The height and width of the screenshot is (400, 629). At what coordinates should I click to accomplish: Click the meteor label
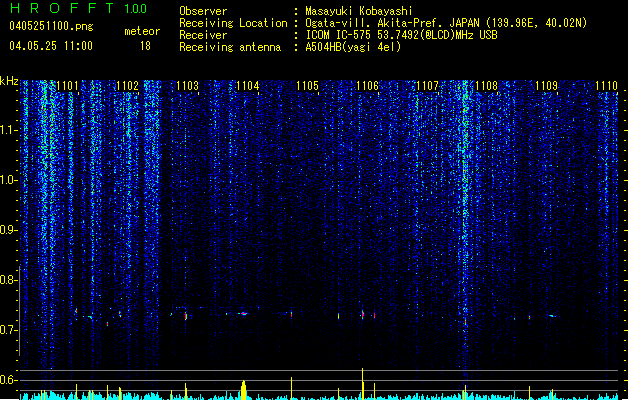coord(142,31)
